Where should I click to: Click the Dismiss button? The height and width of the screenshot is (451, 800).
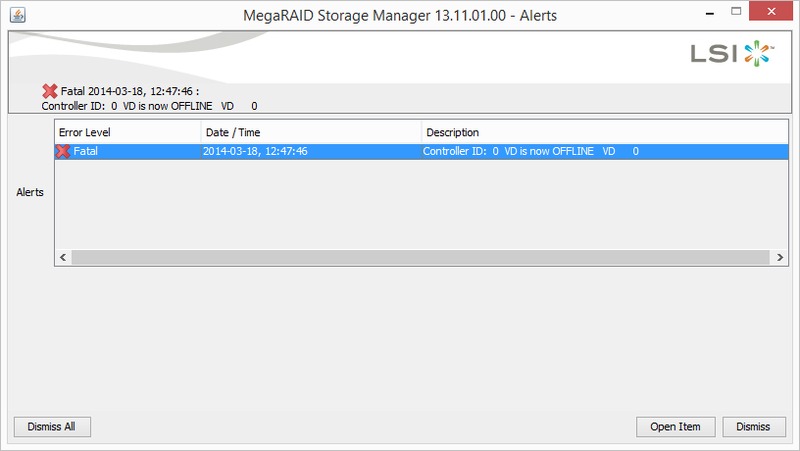(753, 427)
